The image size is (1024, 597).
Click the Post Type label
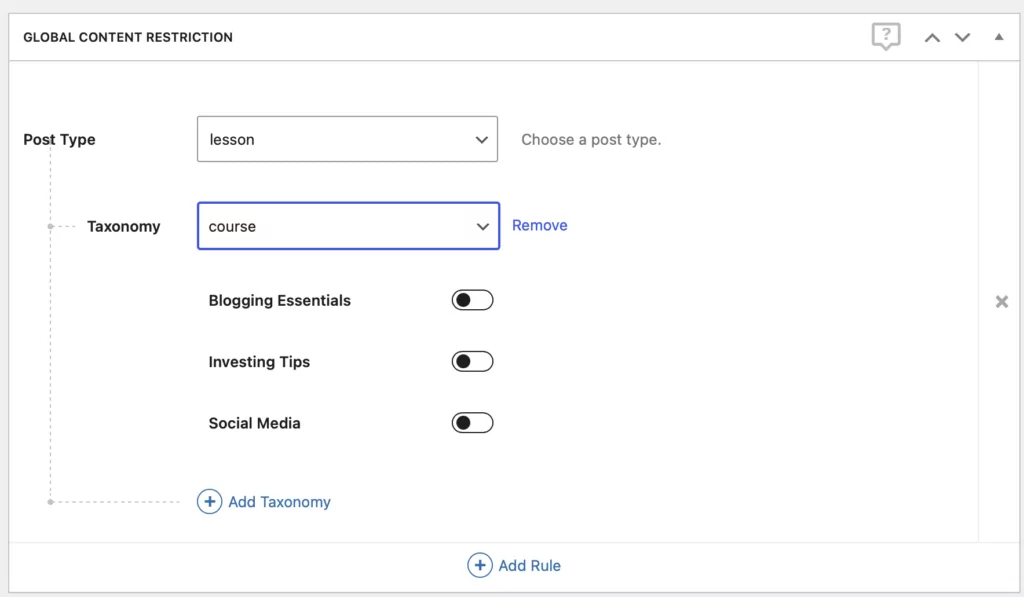point(59,140)
